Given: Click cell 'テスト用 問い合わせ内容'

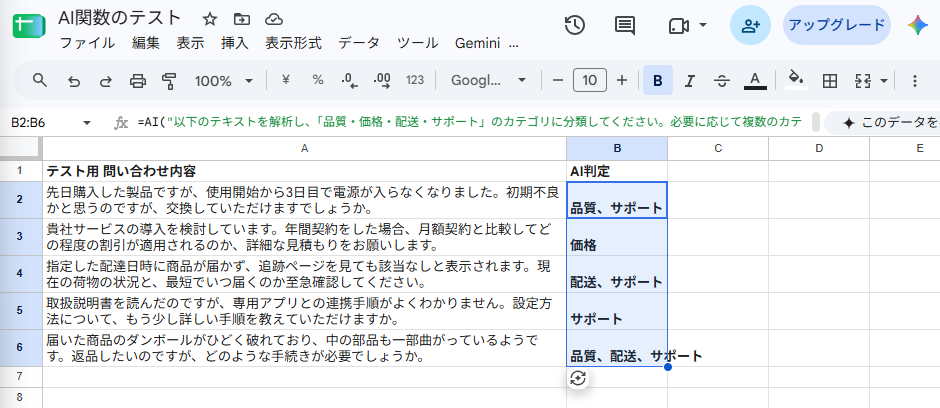Looking at the screenshot, I should pos(305,171).
